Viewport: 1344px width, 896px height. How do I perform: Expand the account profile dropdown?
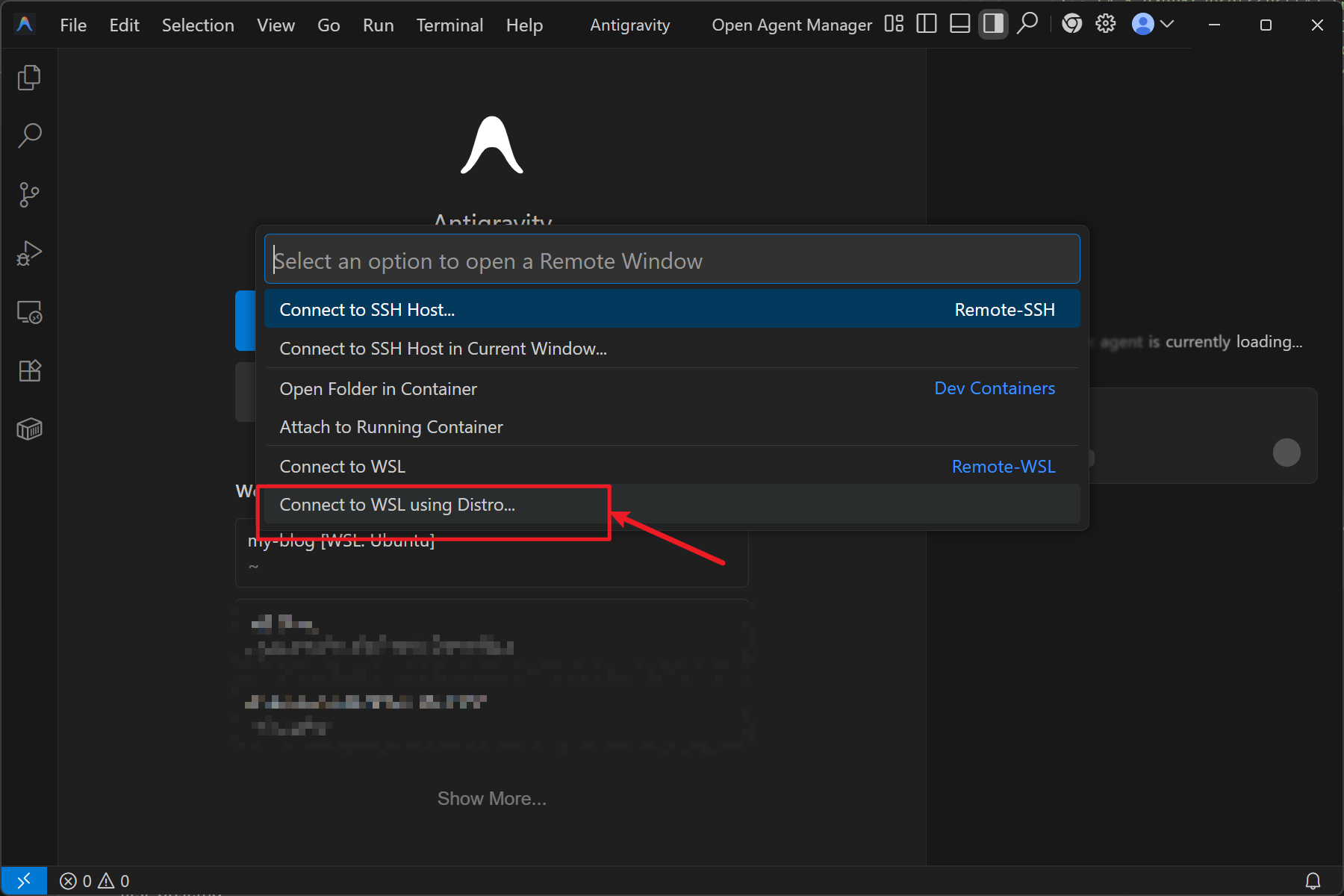[1153, 25]
